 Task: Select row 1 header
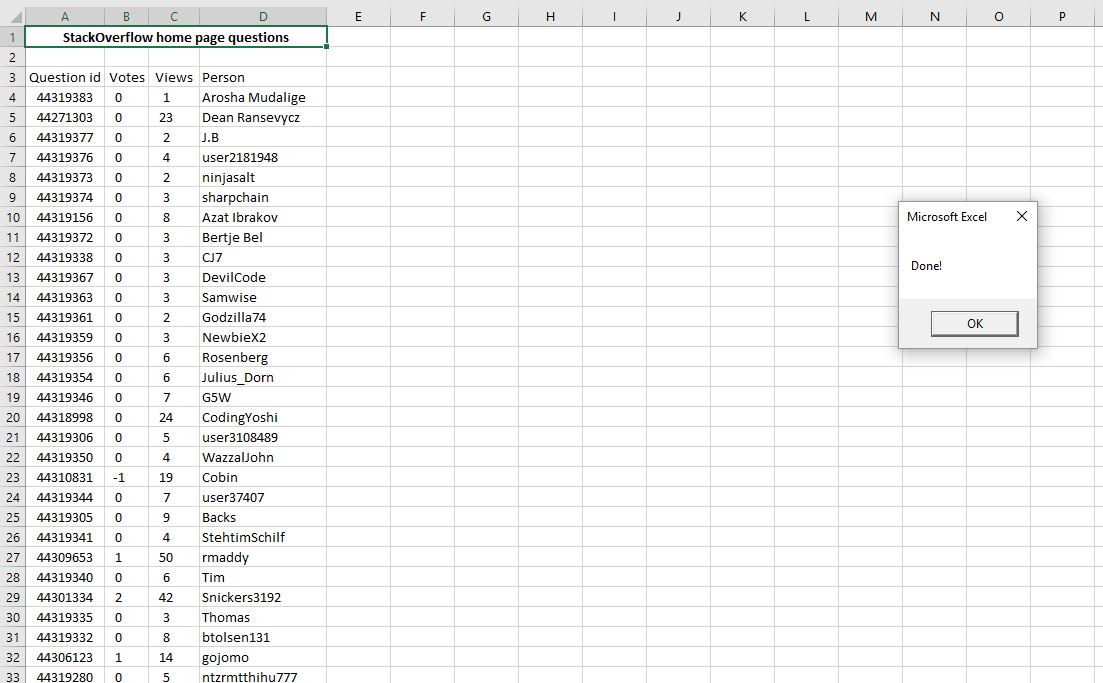[12, 37]
